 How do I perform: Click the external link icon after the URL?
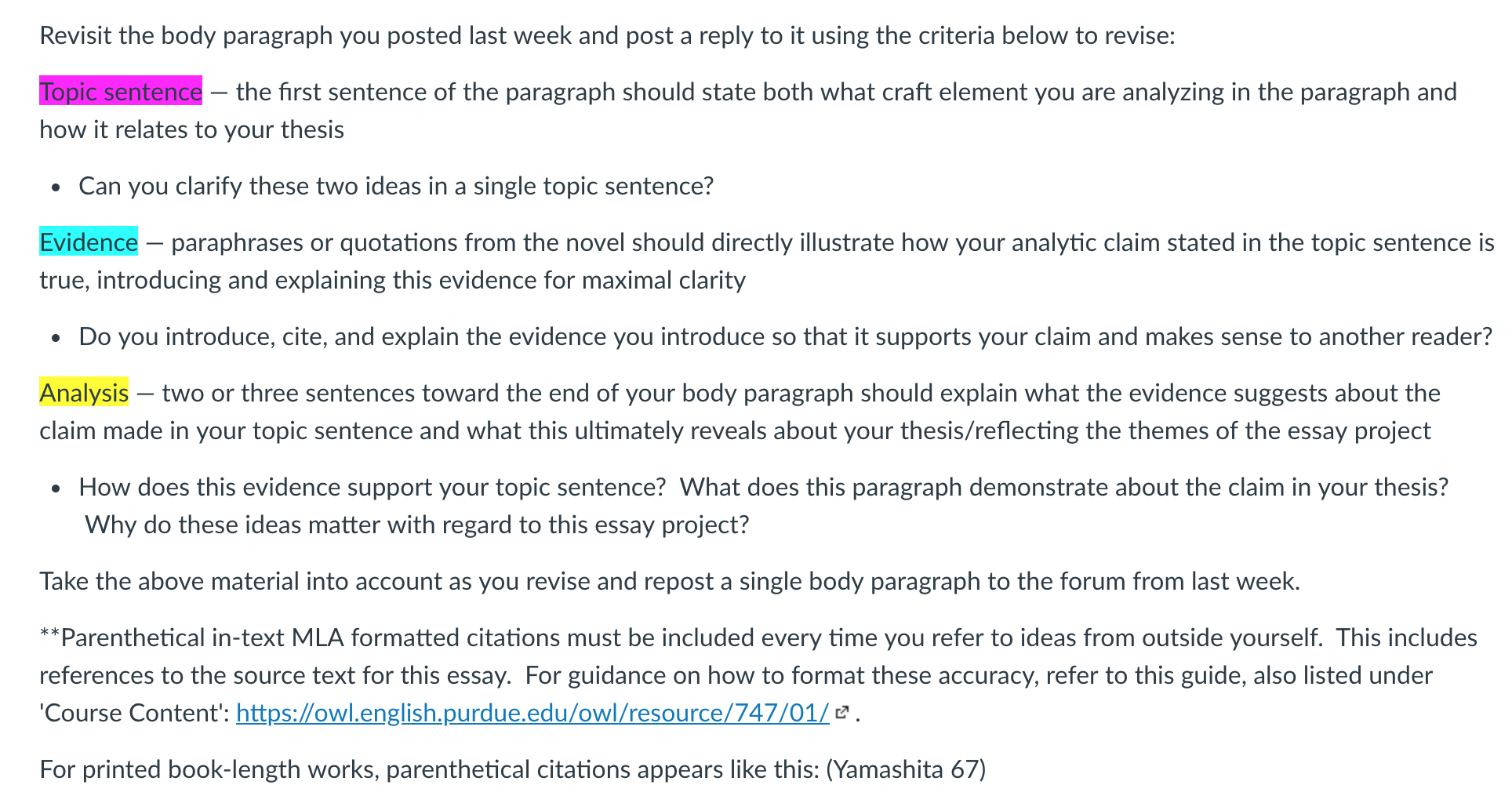[843, 713]
